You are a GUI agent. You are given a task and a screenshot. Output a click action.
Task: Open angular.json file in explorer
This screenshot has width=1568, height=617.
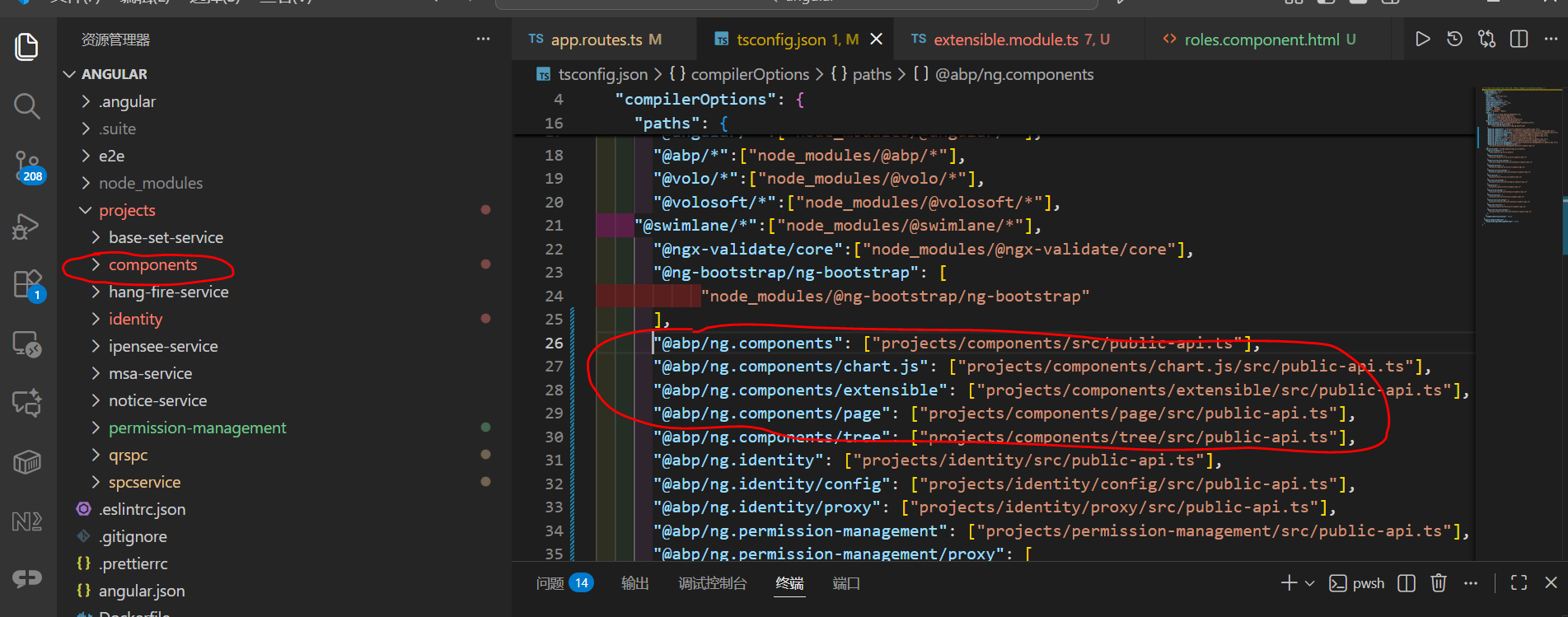pos(141,591)
